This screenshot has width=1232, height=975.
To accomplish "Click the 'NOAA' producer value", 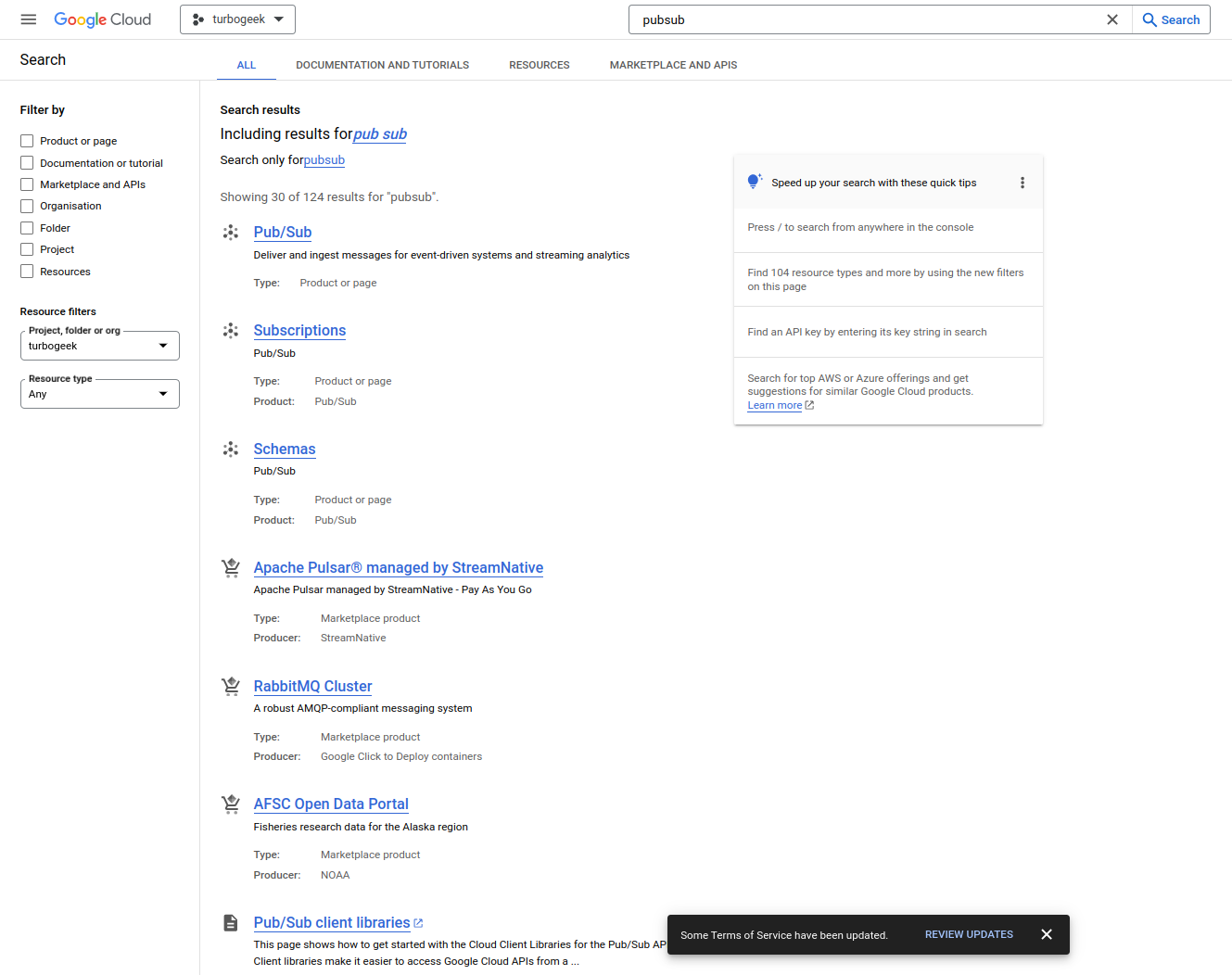I will pyautogui.click(x=336, y=875).
